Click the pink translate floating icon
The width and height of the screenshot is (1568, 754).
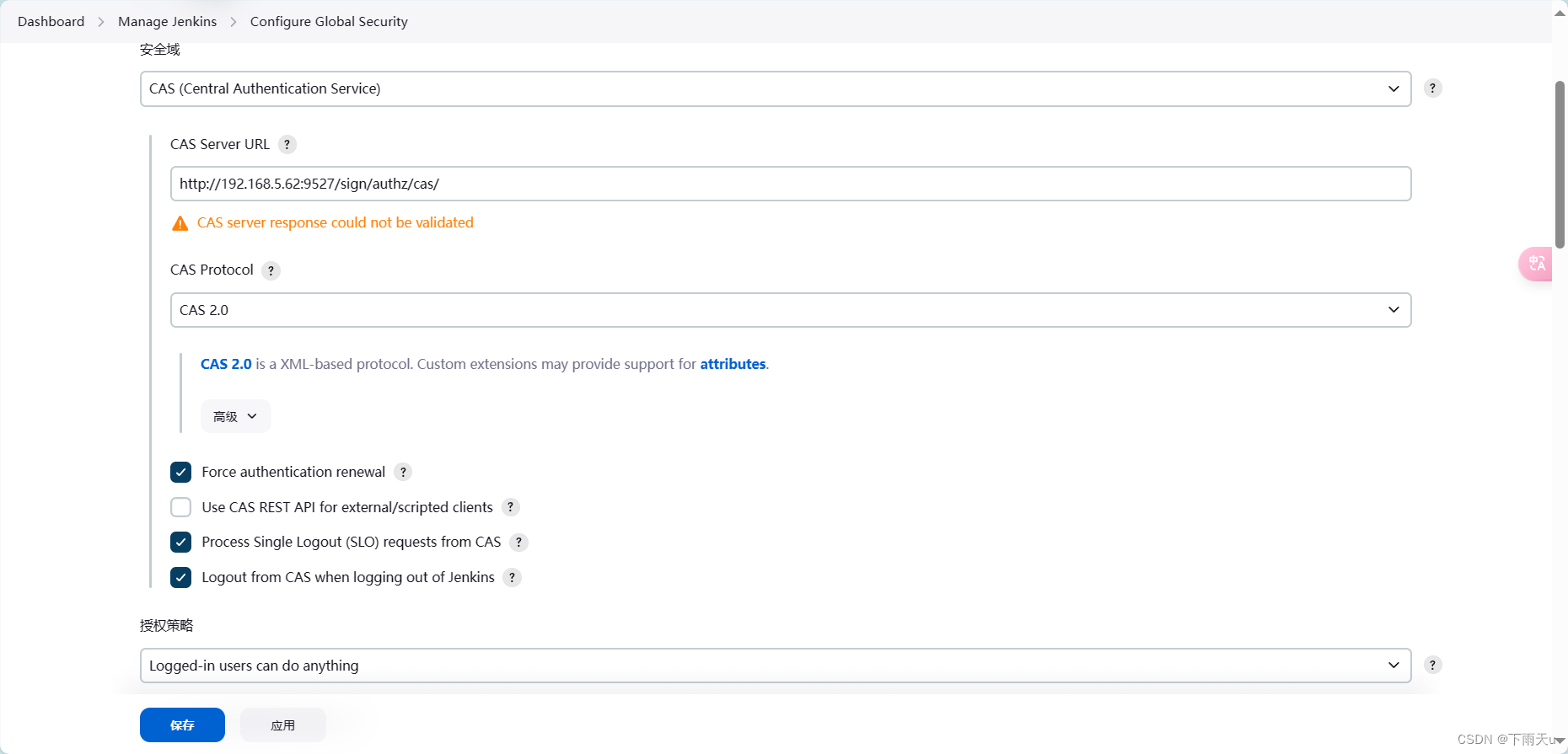click(x=1536, y=264)
